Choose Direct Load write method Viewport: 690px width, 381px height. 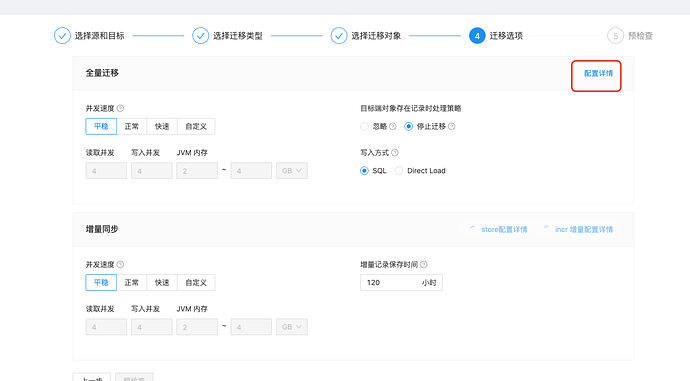399,171
